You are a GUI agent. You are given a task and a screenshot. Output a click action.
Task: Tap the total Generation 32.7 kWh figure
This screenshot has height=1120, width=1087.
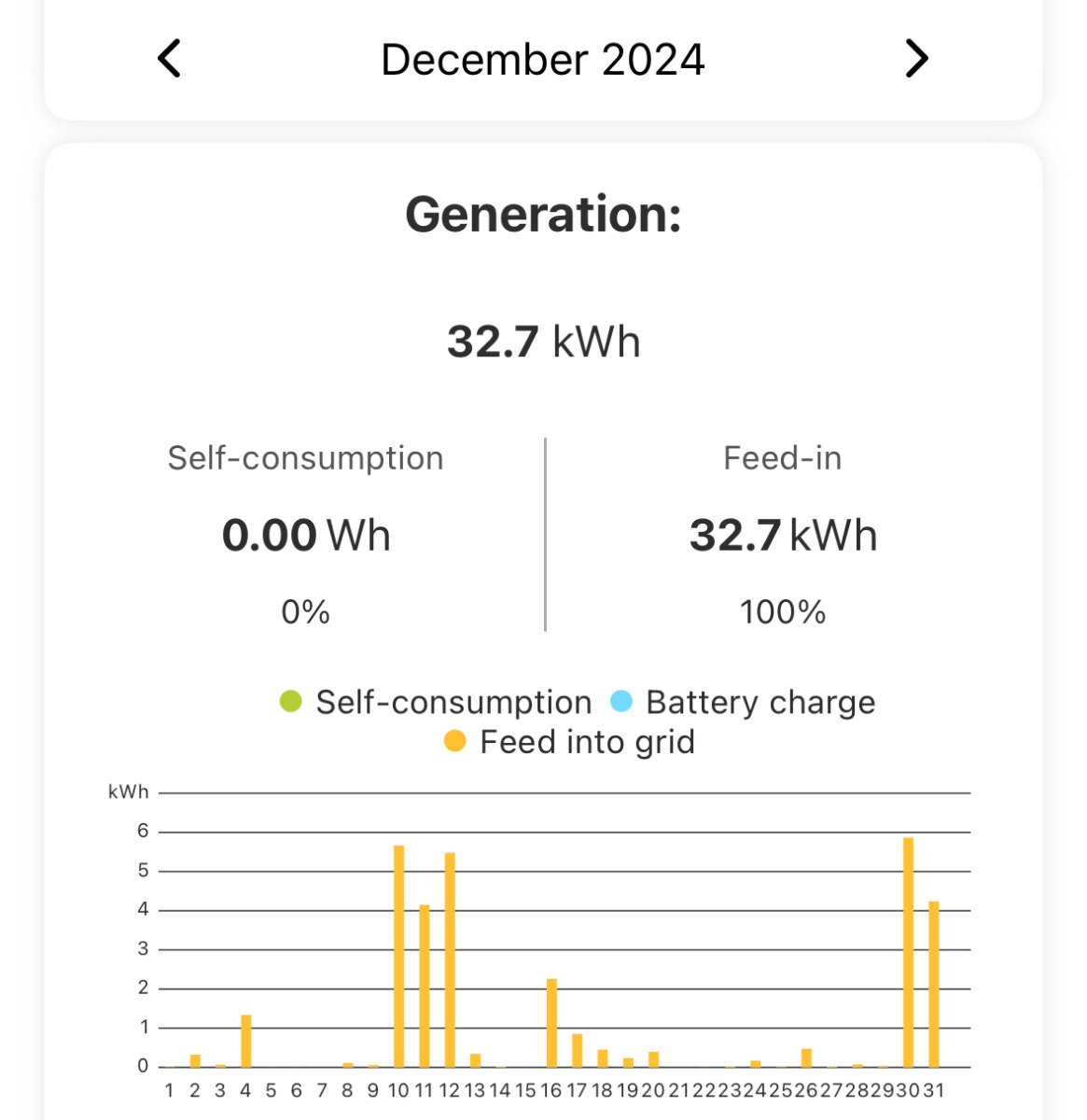click(543, 342)
